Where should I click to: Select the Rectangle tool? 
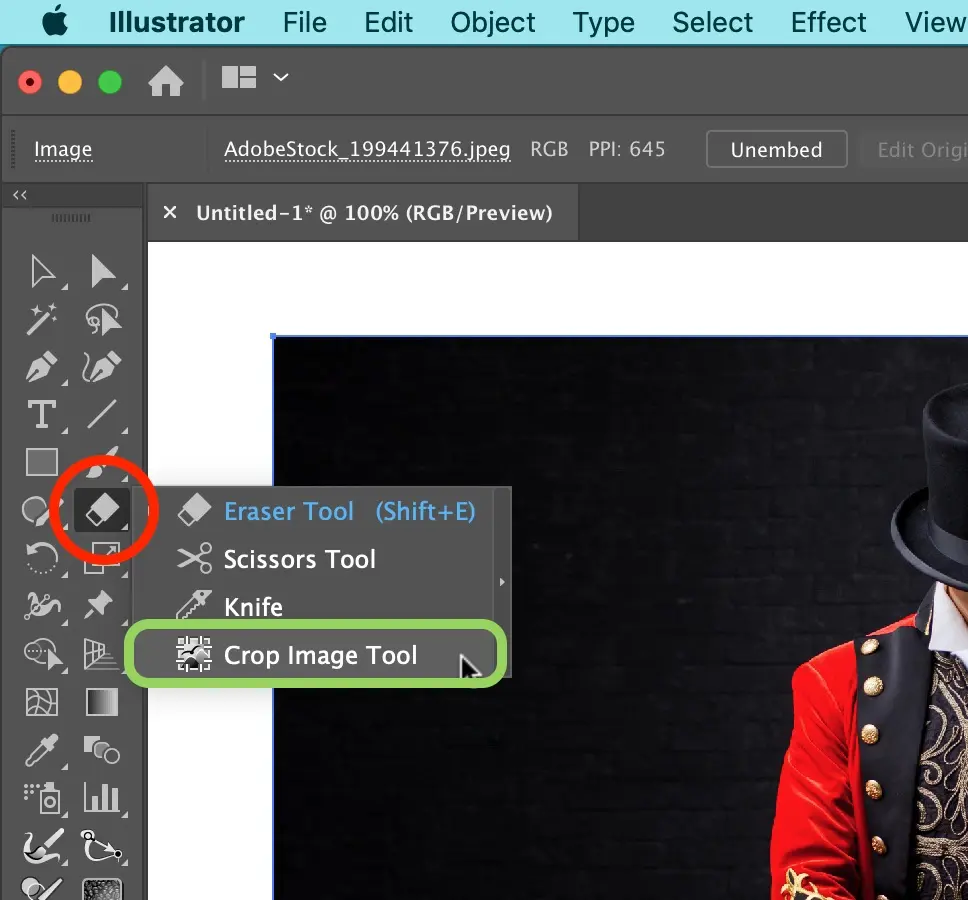pyautogui.click(x=42, y=463)
